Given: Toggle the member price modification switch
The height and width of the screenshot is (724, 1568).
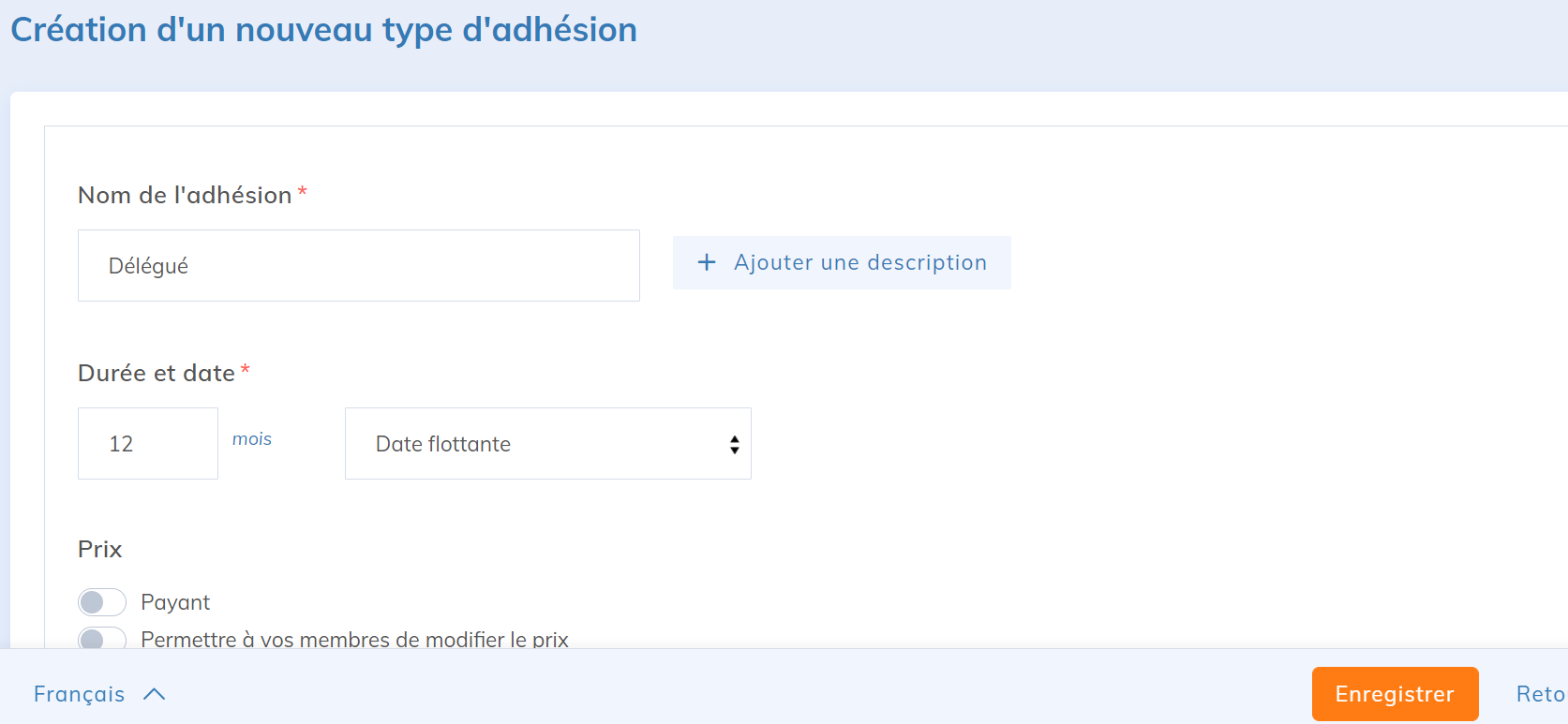Looking at the screenshot, I should 102,638.
